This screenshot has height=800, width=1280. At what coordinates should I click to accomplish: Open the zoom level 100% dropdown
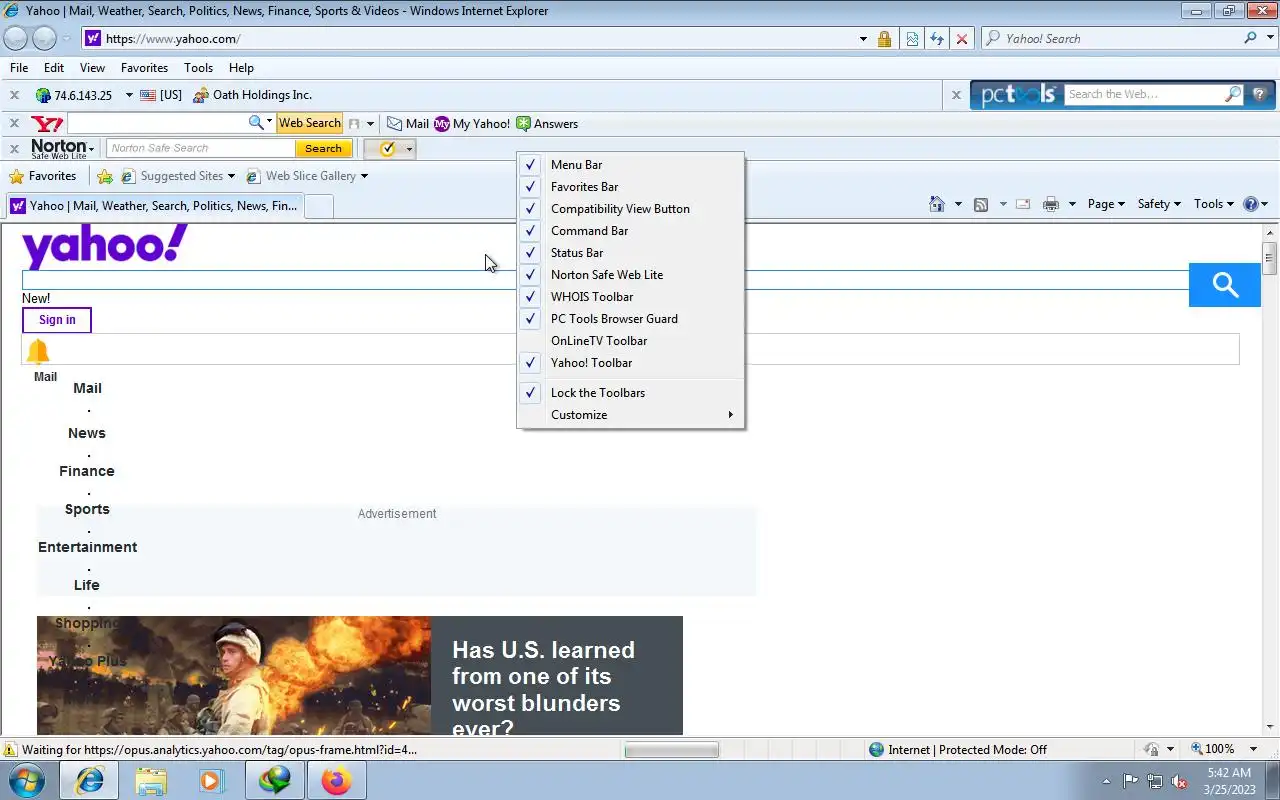click(1255, 749)
